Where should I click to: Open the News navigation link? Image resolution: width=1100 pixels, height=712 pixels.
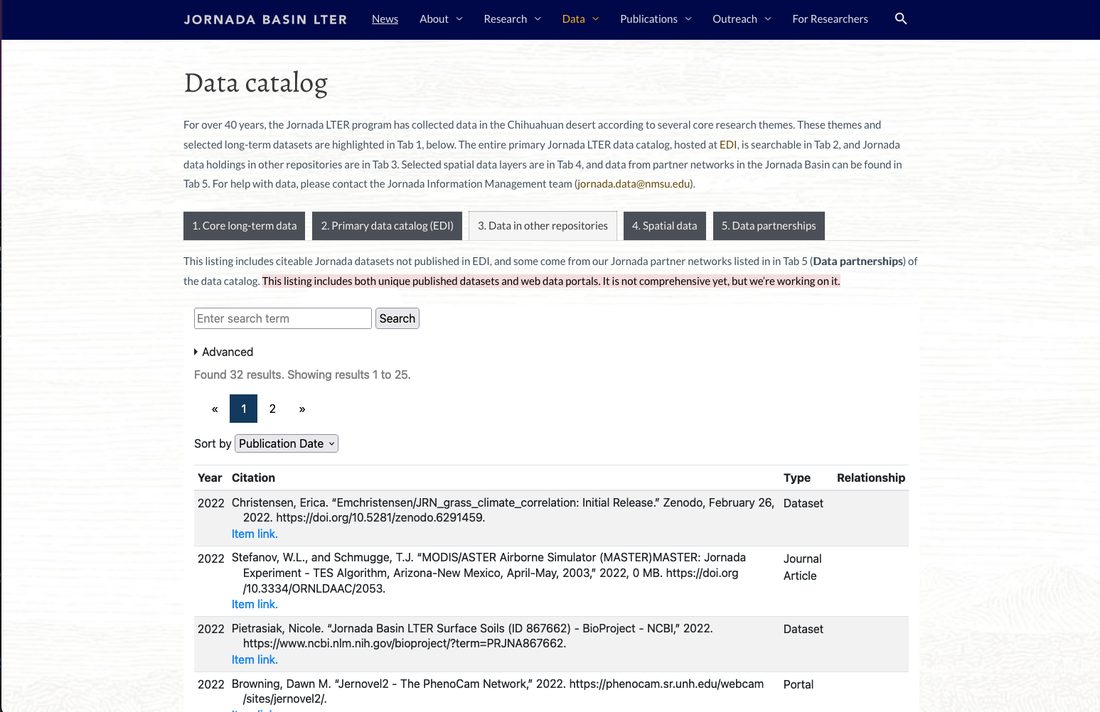pos(384,19)
